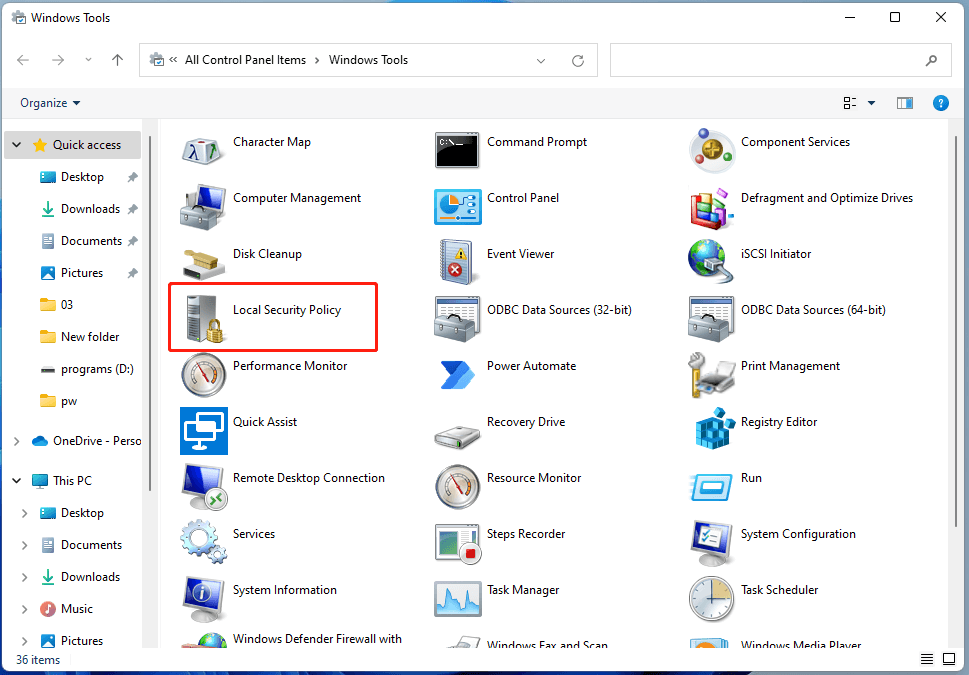This screenshot has height=675, width=969.
Task: Select pinned Pictures in Quick access
Action: [82, 273]
